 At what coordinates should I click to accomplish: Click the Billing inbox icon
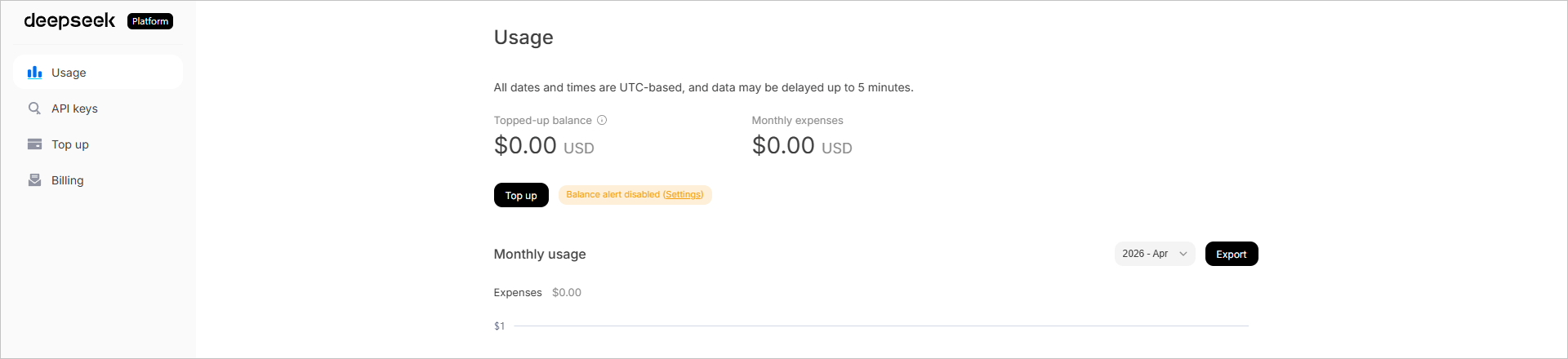pyautogui.click(x=34, y=180)
